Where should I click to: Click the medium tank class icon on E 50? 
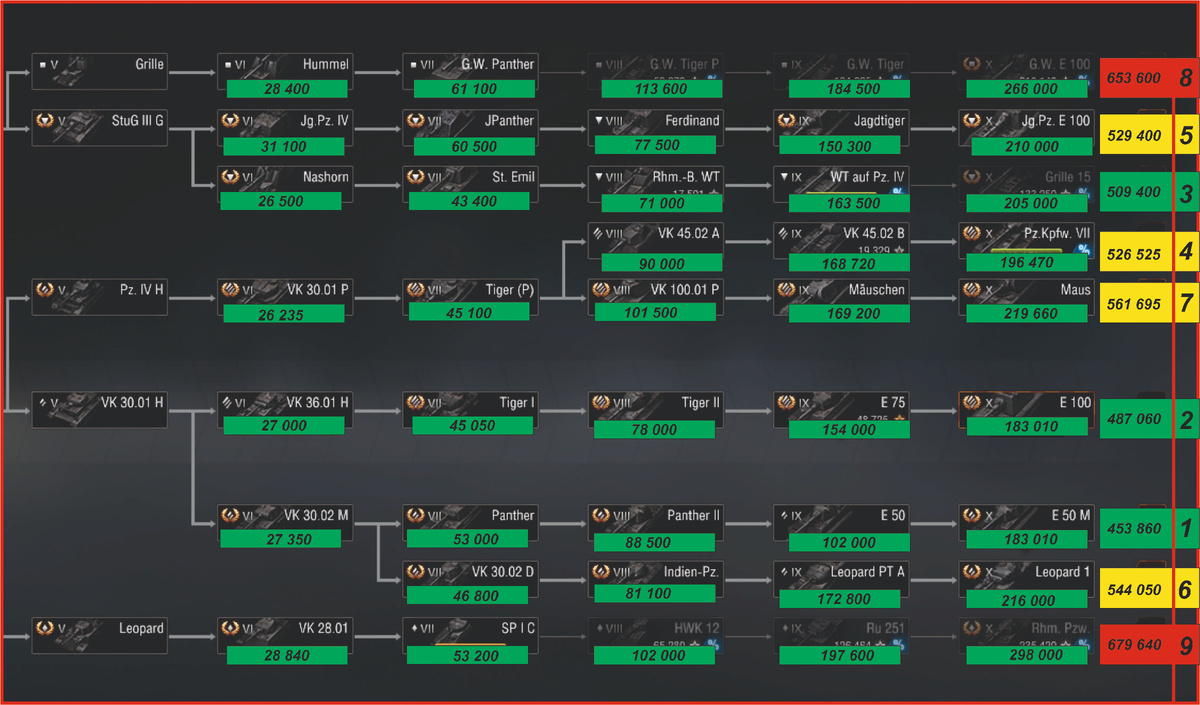783,516
